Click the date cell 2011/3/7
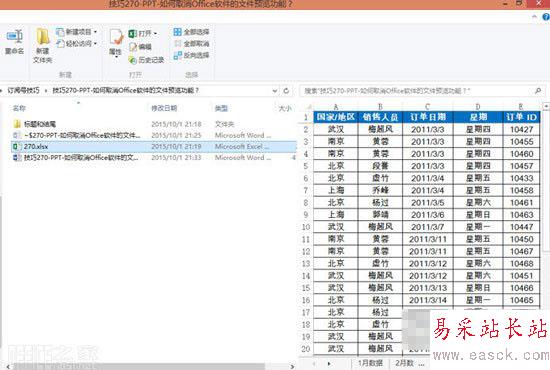 click(428, 227)
